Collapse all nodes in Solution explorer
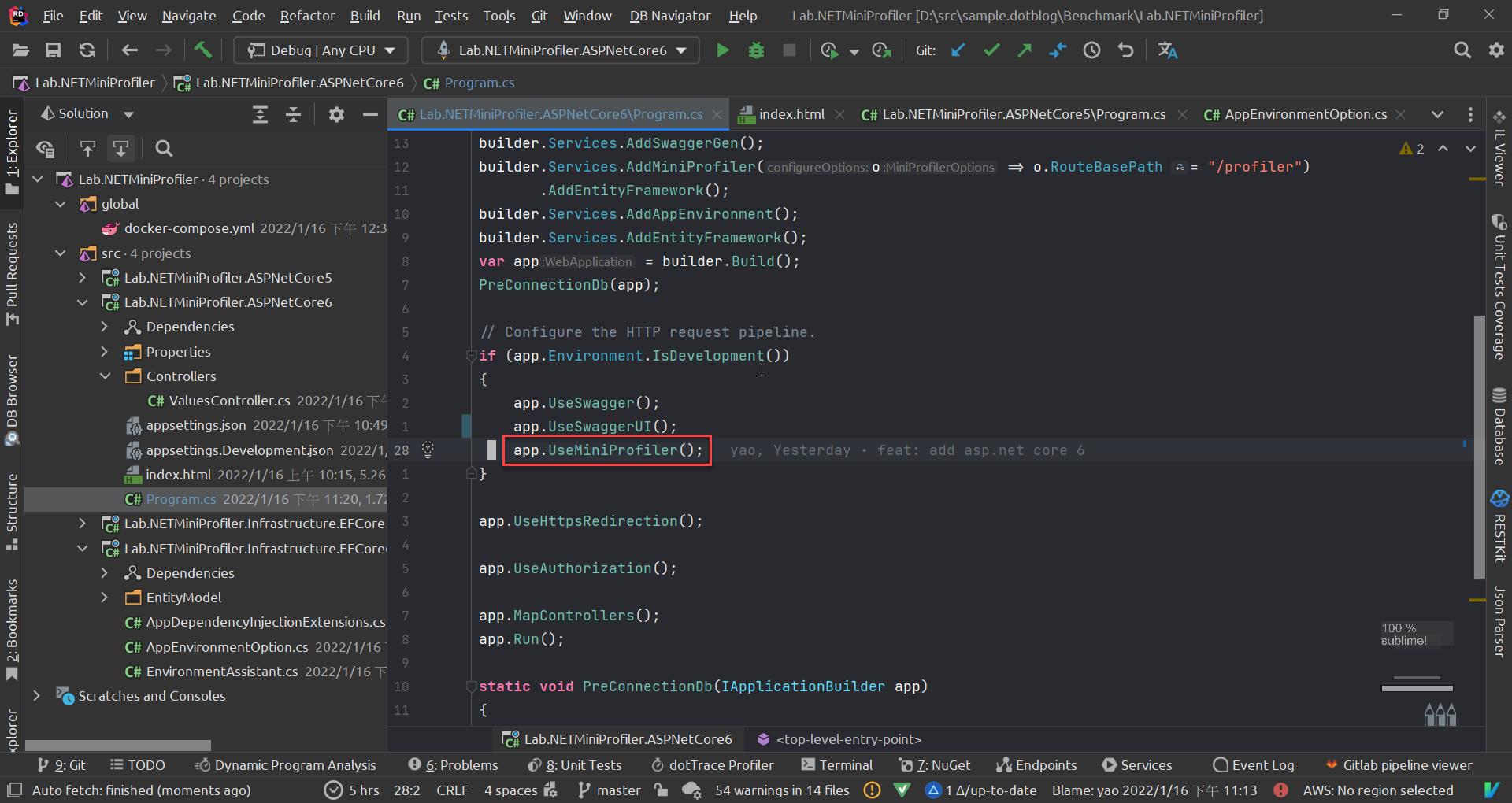The width and height of the screenshot is (1512, 803). pos(293,114)
